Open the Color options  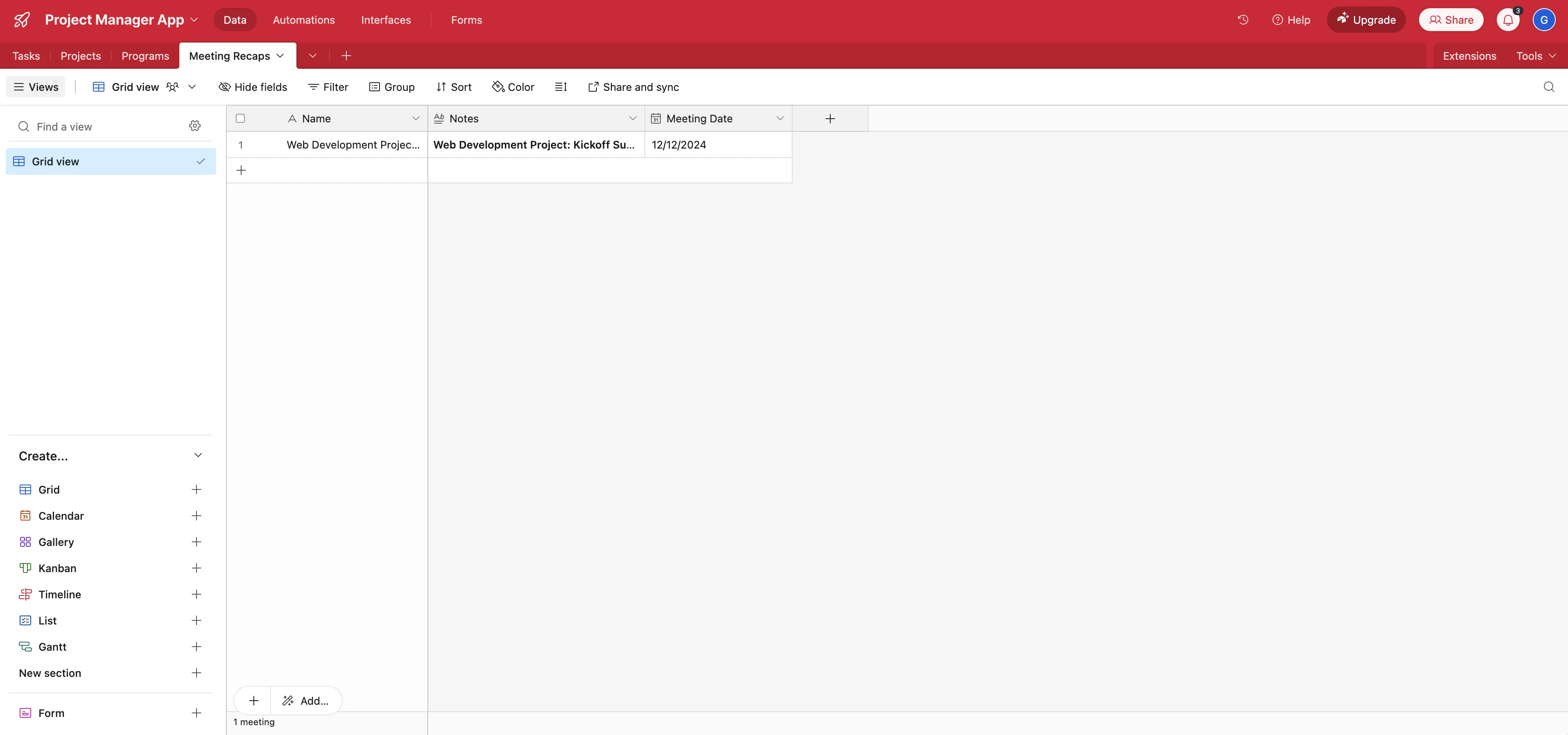513,87
